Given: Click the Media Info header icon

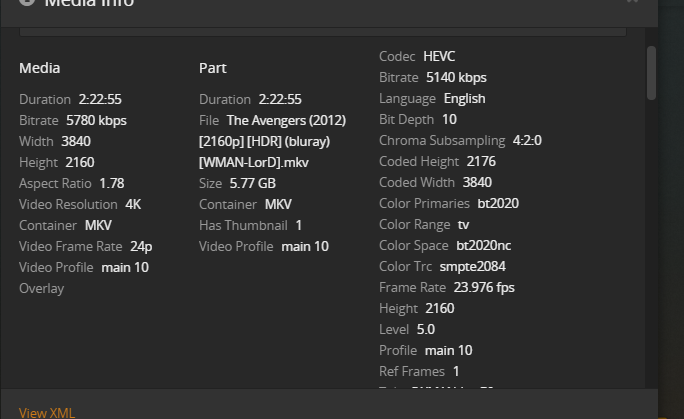Looking at the screenshot, I should coord(27,3).
